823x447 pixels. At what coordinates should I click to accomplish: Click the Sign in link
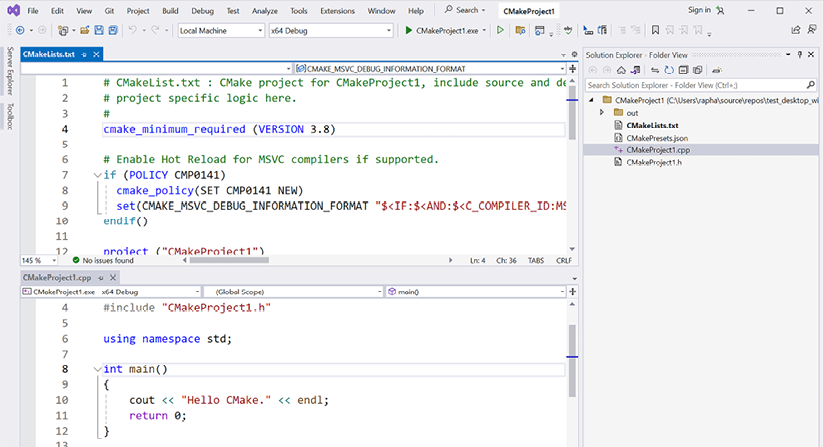pos(699,10)
